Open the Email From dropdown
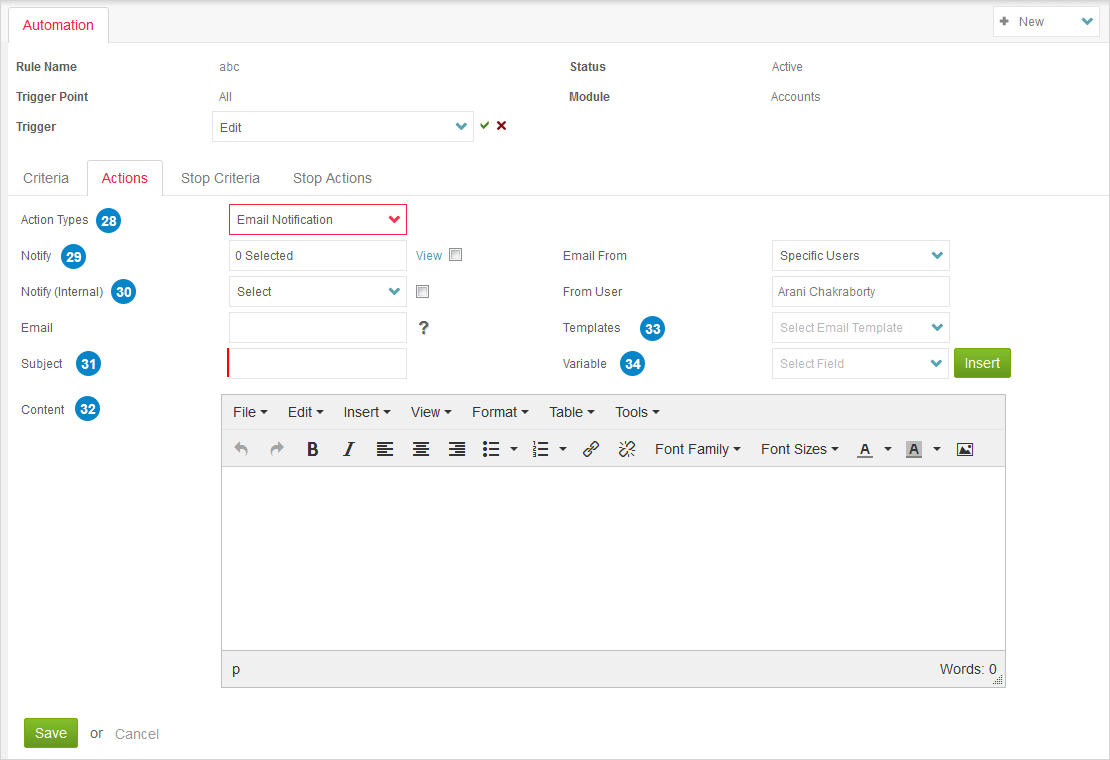Image resolution: width=1110 pixels, height=760 pixels. (861, 255)
